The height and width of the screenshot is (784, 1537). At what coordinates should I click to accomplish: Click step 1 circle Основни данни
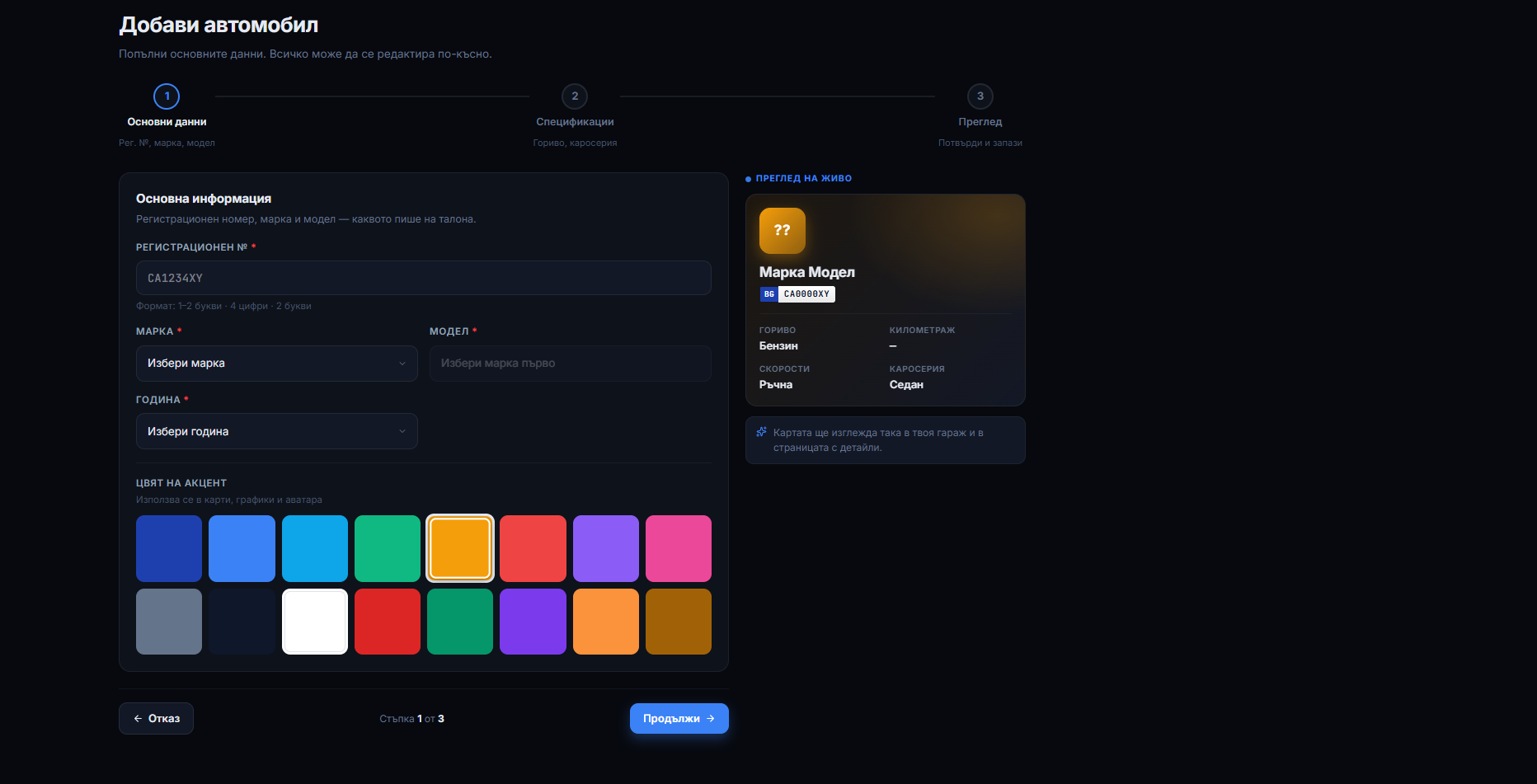tap(167, 96)
